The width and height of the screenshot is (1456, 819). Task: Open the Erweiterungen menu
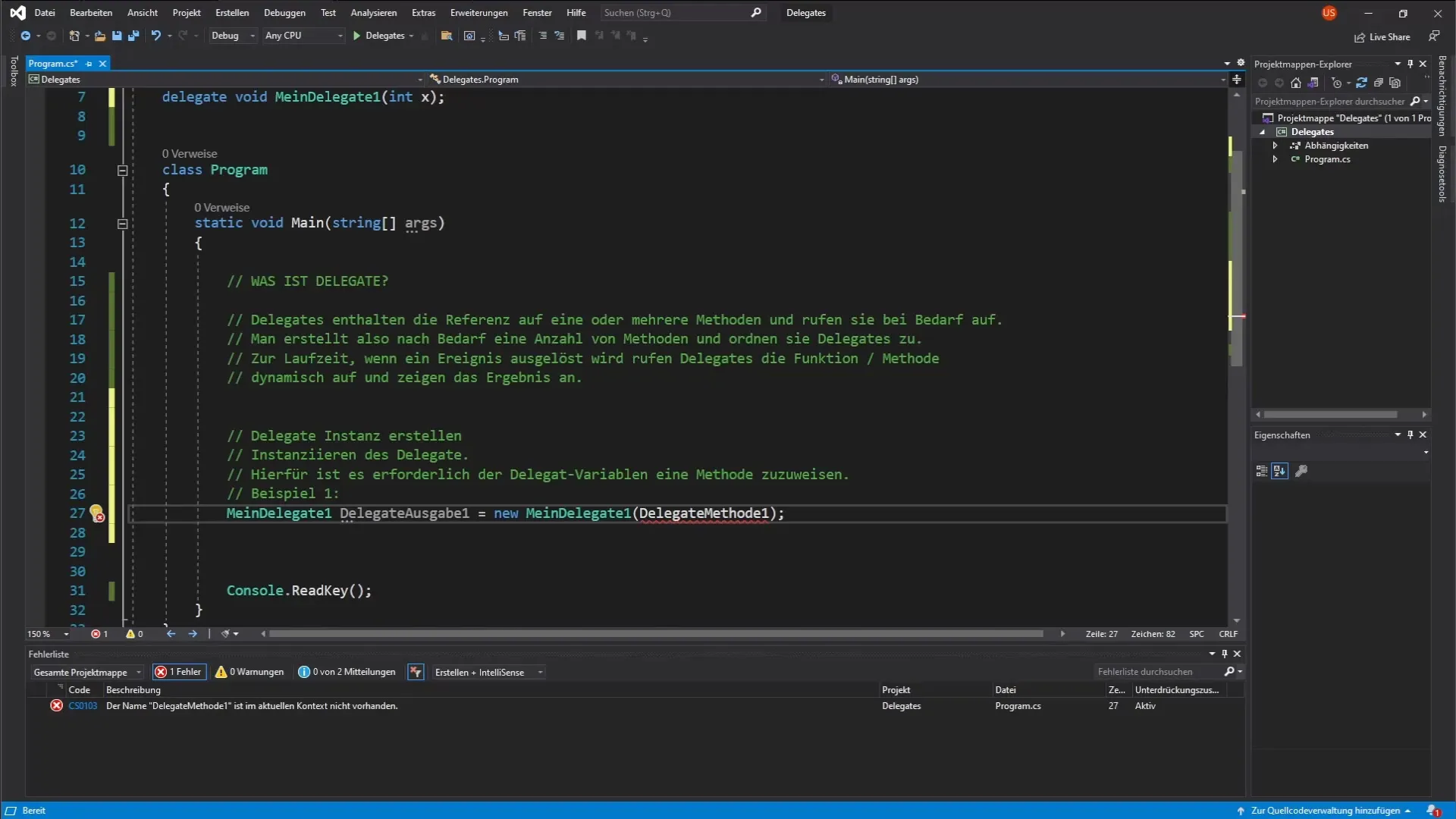point(479,13)
